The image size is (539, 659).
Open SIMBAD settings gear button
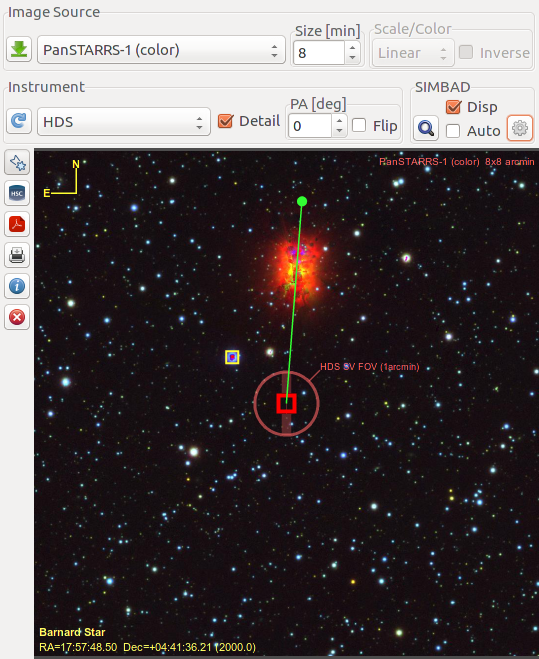[x=520, y=128]
